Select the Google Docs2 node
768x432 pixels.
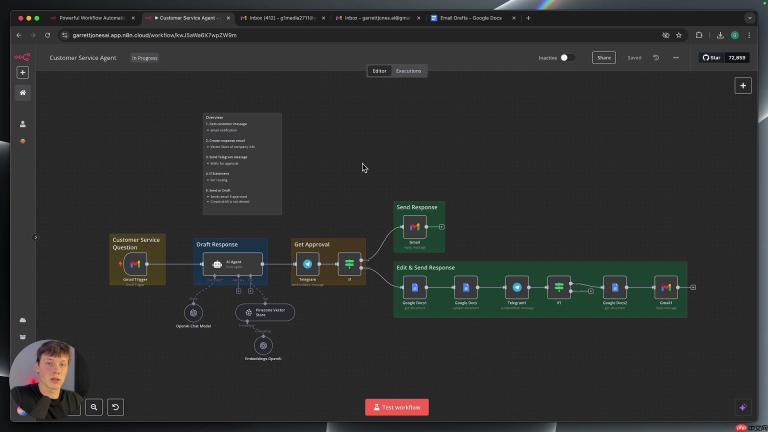(x=615, y=288)
